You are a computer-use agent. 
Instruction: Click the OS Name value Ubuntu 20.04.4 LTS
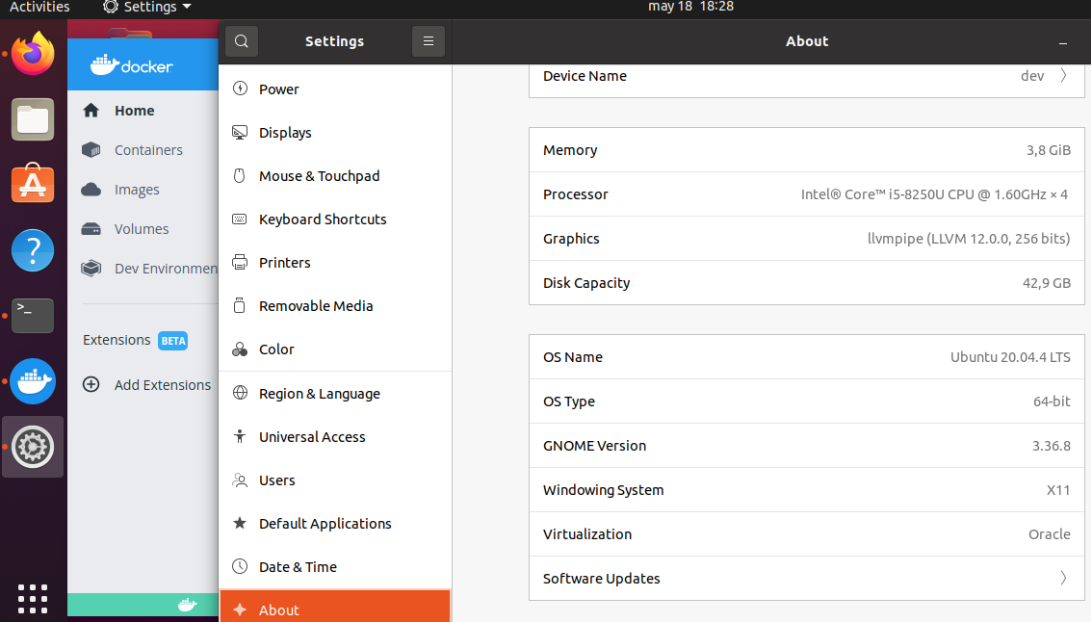(x=1010, y=357)
